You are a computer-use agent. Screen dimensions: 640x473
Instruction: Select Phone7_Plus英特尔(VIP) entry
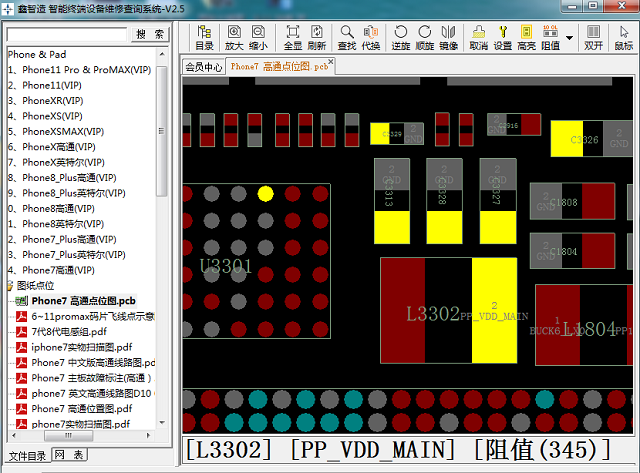coord(67,255)
